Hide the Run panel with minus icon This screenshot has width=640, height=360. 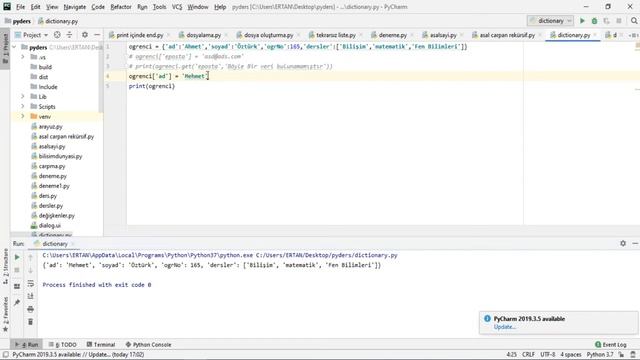pyautogui.click(x=635, y=243)
